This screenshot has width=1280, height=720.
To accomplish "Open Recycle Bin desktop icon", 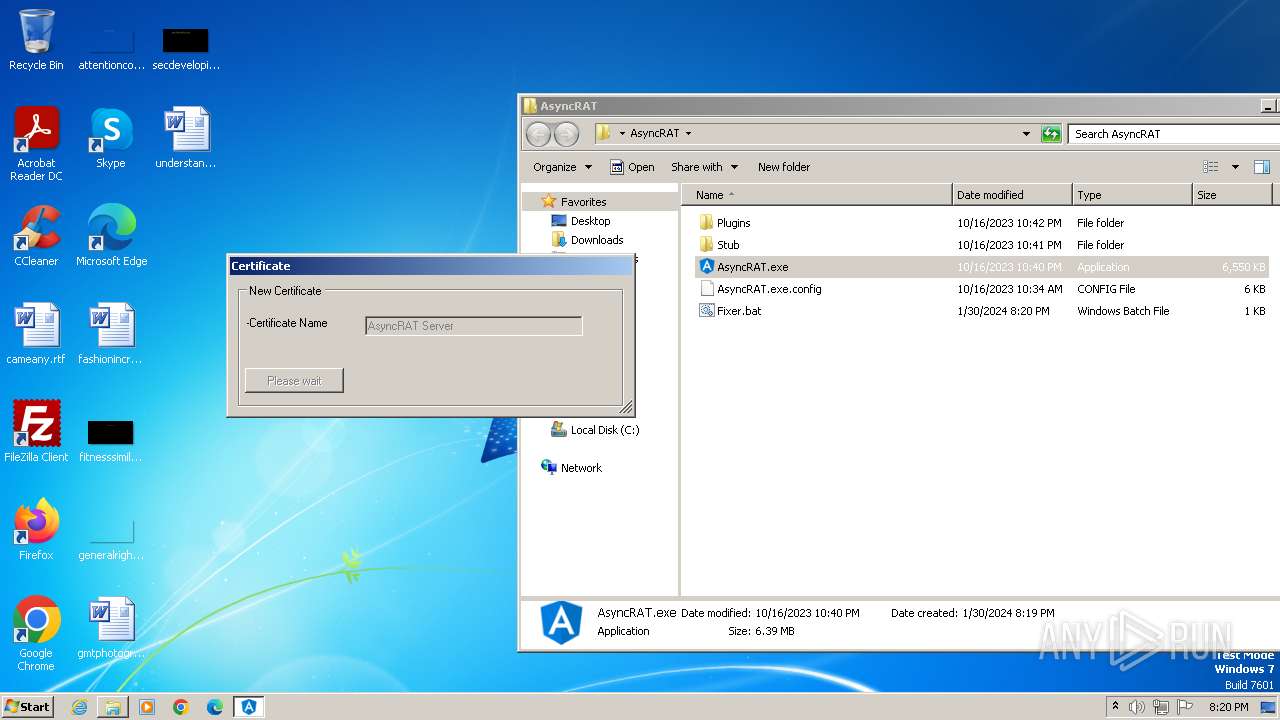I will tap(36, 40).
